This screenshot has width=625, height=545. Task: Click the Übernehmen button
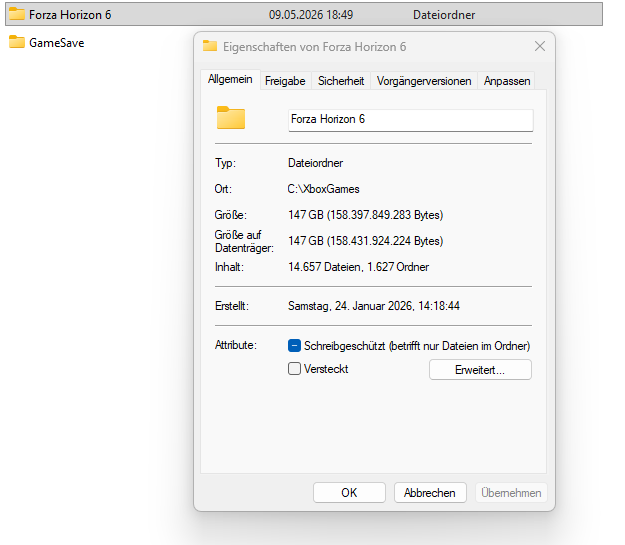(511, 493)
